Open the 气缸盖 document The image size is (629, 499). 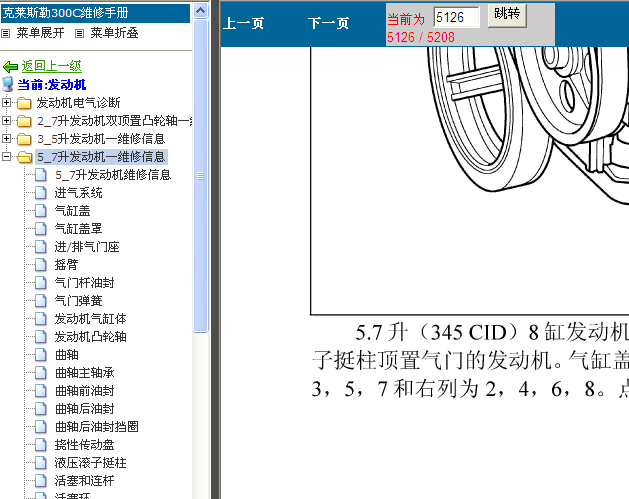click(73, 211)
